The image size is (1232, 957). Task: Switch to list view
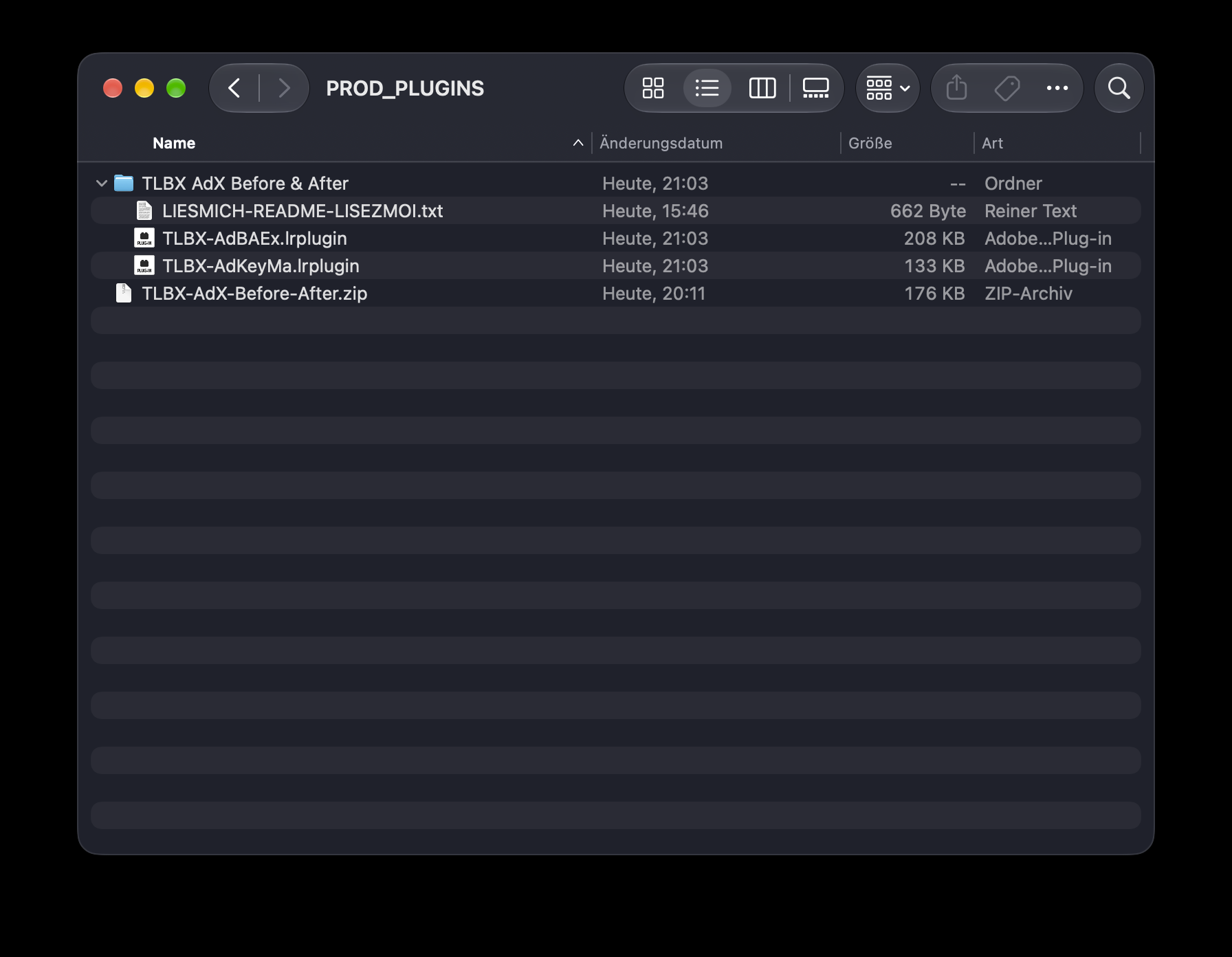(x=707, y=88)
